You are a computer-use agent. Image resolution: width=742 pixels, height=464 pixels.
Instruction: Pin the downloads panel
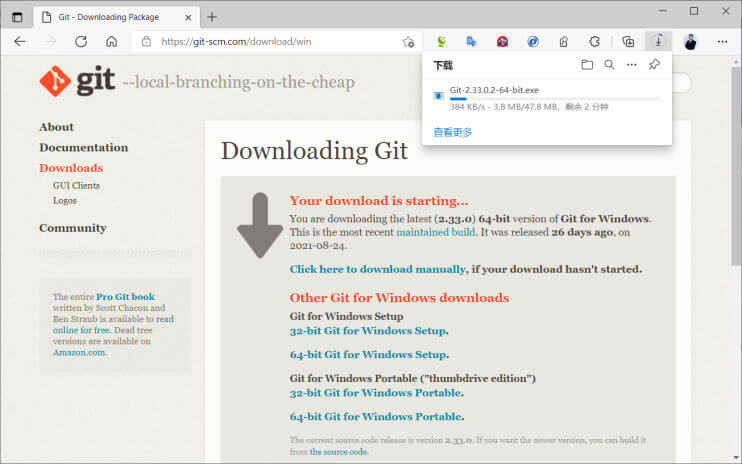654,64
